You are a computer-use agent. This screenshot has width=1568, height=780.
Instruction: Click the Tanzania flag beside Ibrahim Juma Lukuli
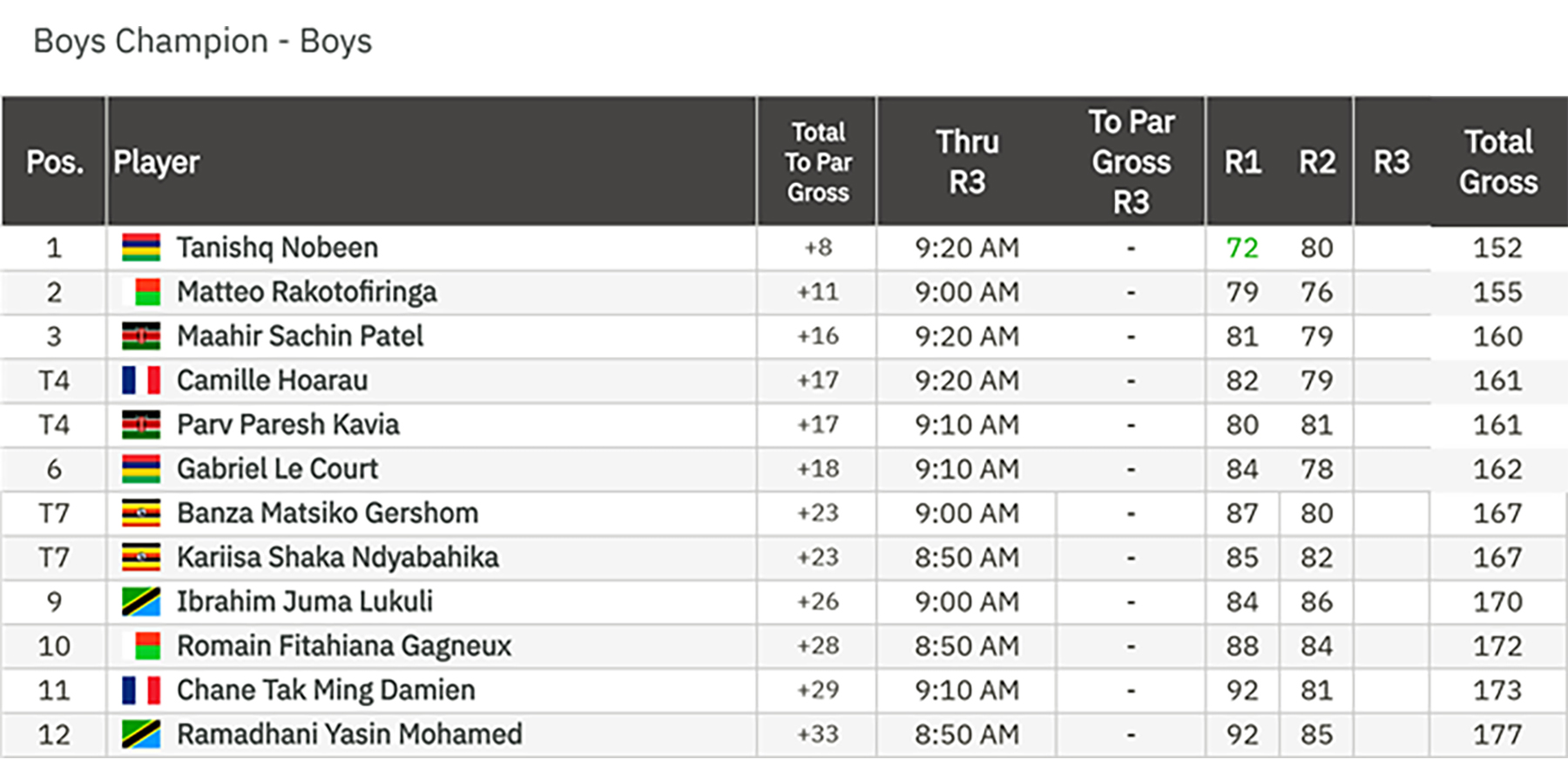(141, 602)
